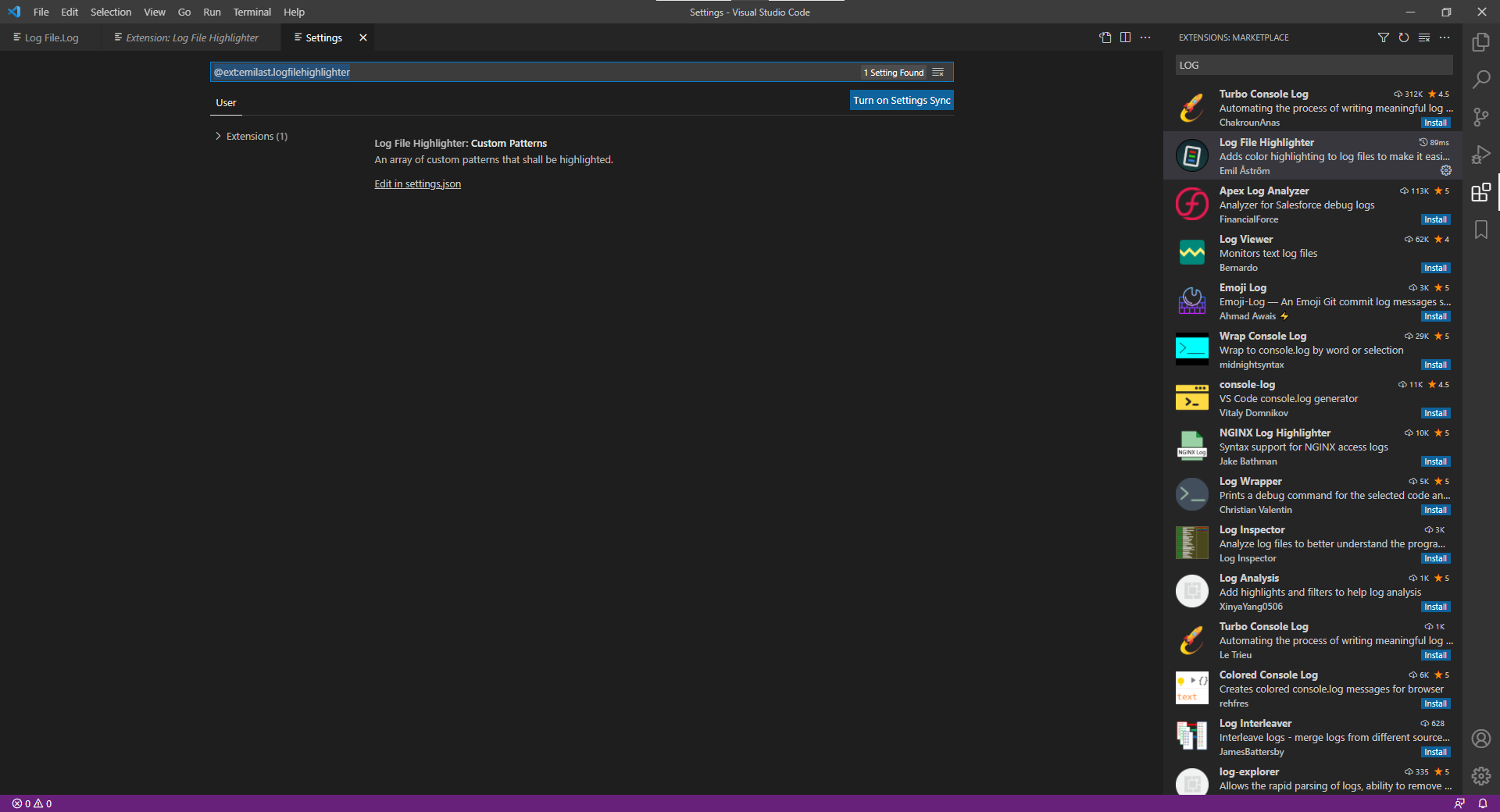The width and height of the screenshot is (1500, 812).
Task: Click the extensions marketplace search box
Action: click(1314, 65)
